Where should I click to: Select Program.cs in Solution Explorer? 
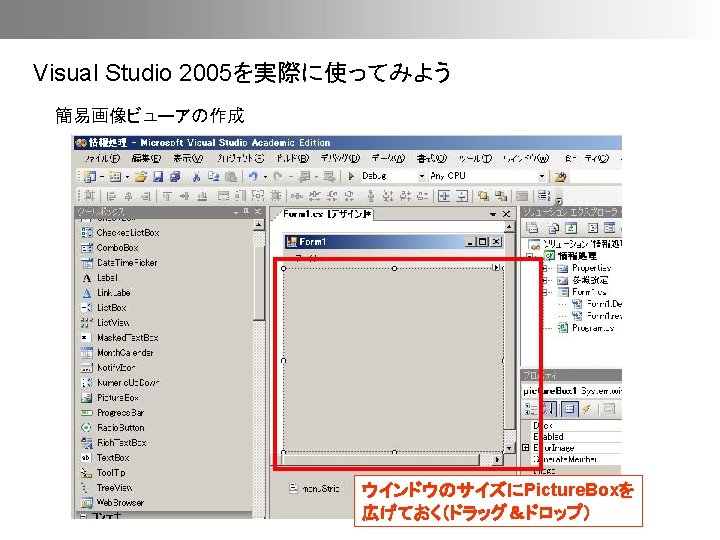click(x=586, y=328)
